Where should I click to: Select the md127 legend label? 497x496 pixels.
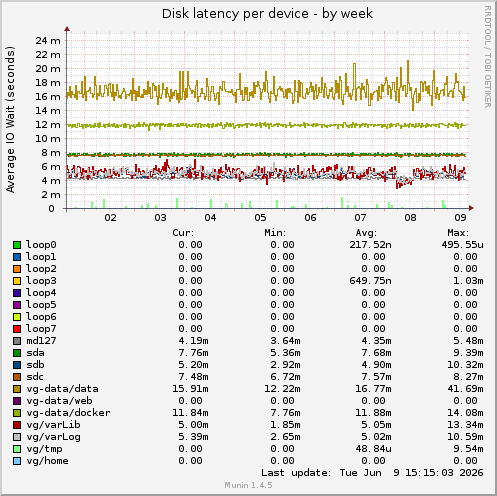pyautogui.click(x=41, y=341)
